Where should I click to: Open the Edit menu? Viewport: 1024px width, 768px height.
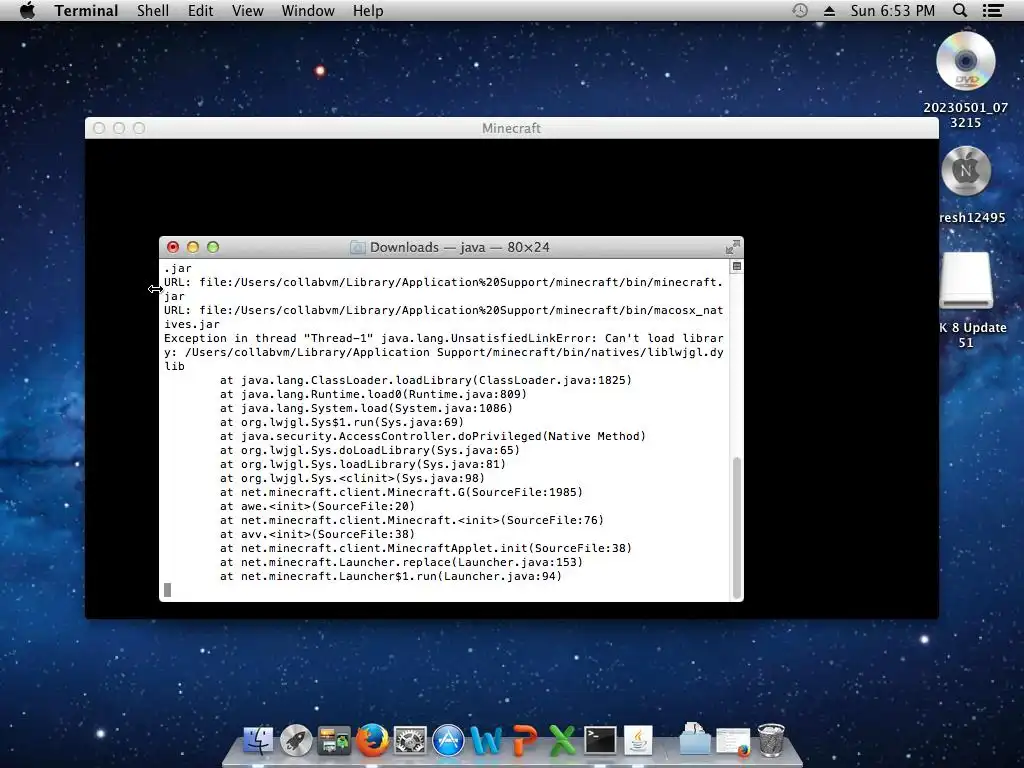pos(200,10)
